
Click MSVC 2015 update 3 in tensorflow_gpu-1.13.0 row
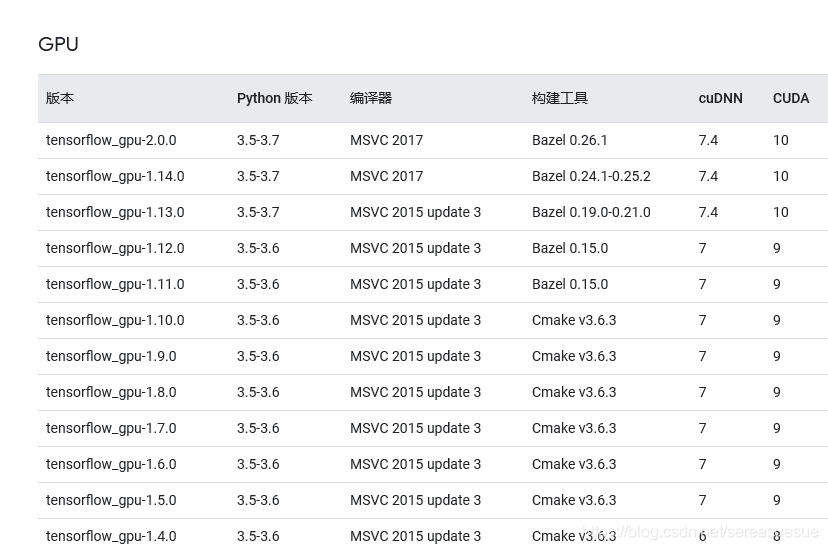pyautogui.click(x=415, y=212)
